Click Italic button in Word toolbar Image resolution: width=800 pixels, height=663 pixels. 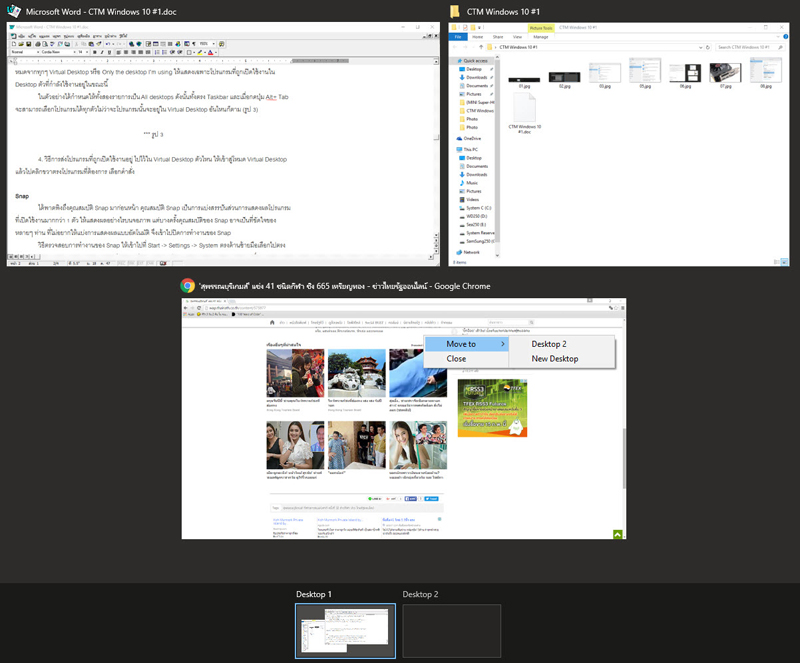(102, 52)
